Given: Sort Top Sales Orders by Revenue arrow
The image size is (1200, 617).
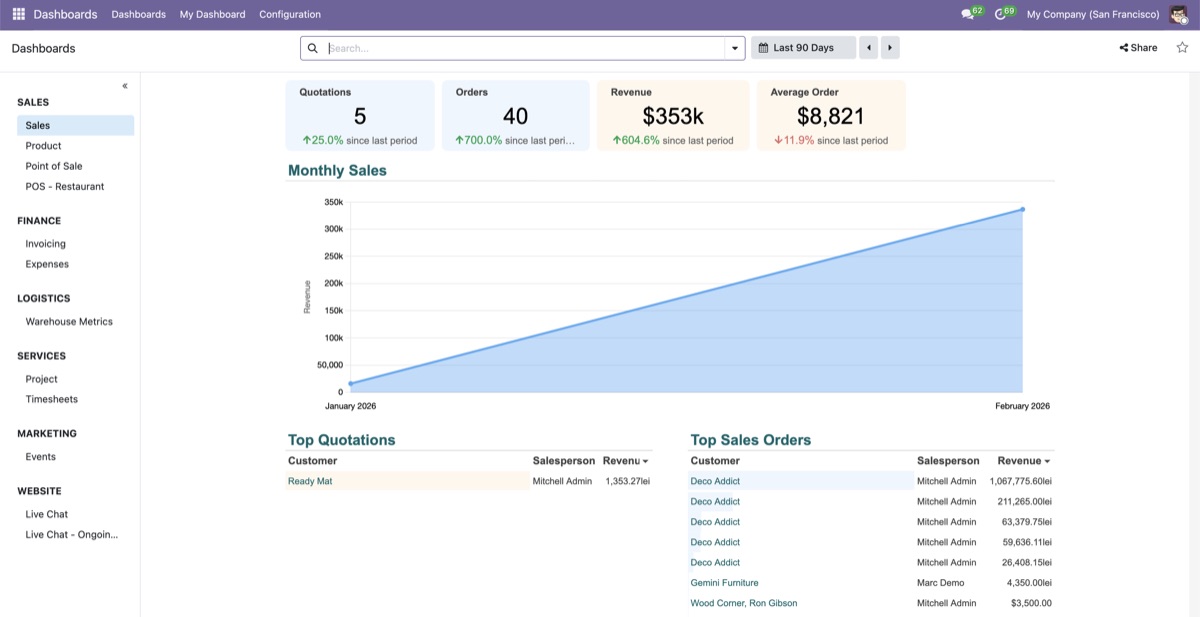Looking at the screenshot, I should (1047, 462).
